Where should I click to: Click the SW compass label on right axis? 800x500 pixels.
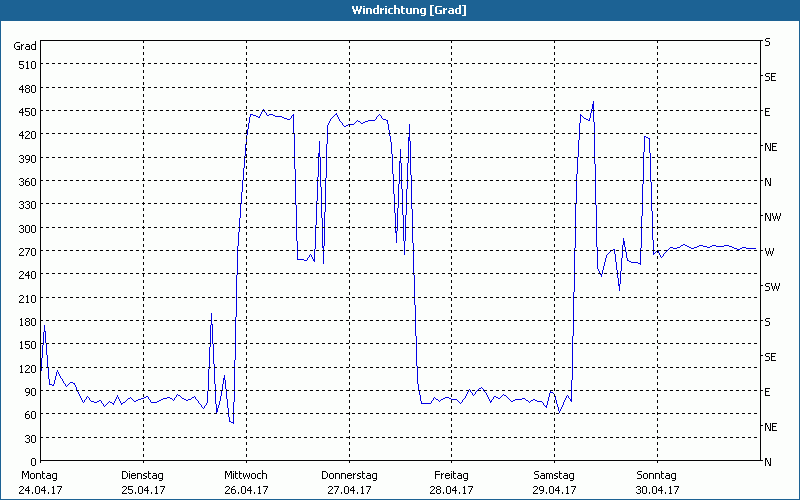771,287
